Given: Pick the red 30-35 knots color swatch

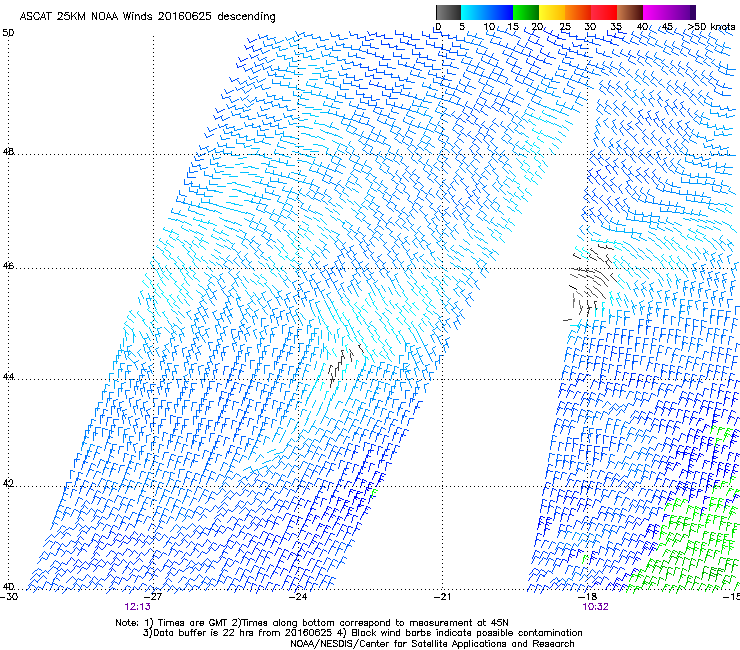Looking at the screenshot, I should coord(604,12).
